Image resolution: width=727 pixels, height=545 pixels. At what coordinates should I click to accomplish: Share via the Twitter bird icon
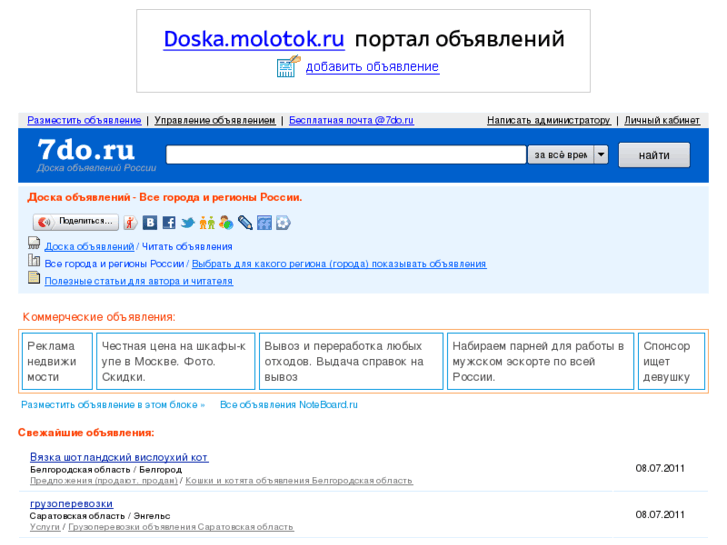coord(188,223)
